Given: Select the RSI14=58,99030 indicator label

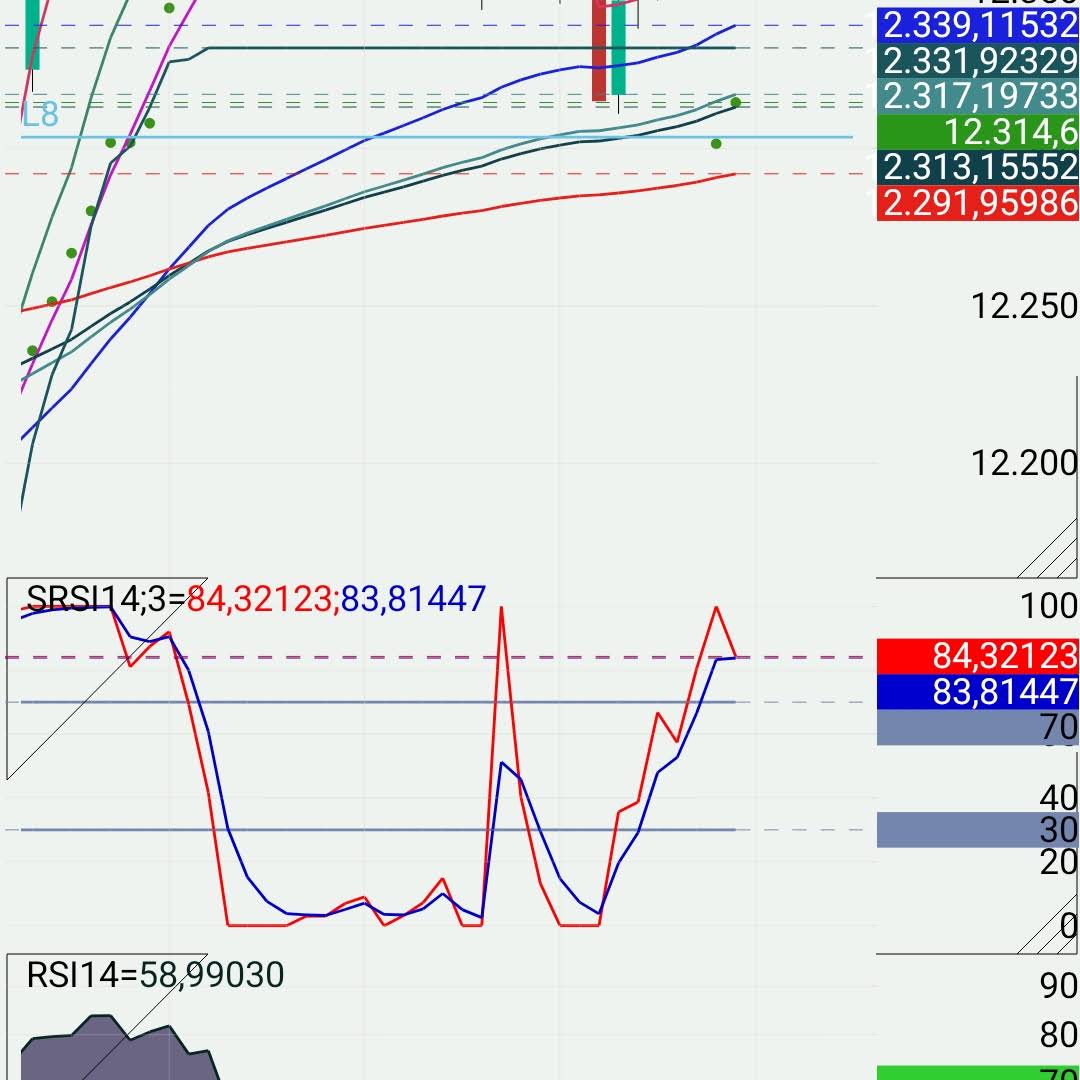Looking at the screenshot, I should click(155, 975).
